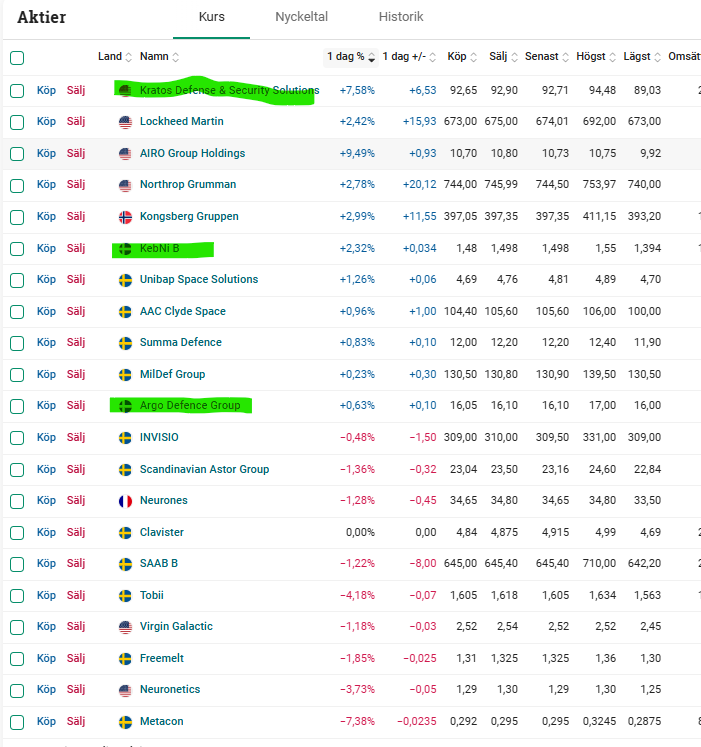This screenshot has height=747, width=701.
Task: Click Köp for INVISIO
Action: 46,437
